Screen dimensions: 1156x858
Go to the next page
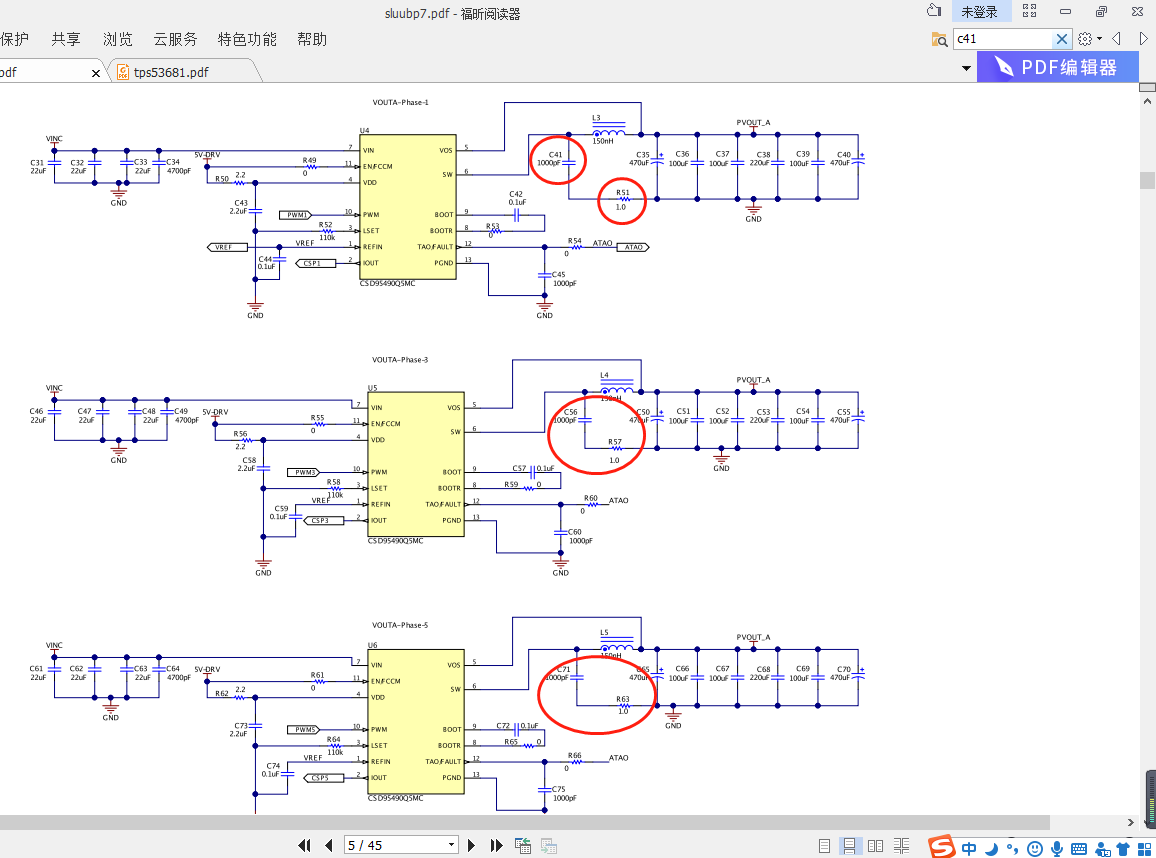(x=471, y=845)
